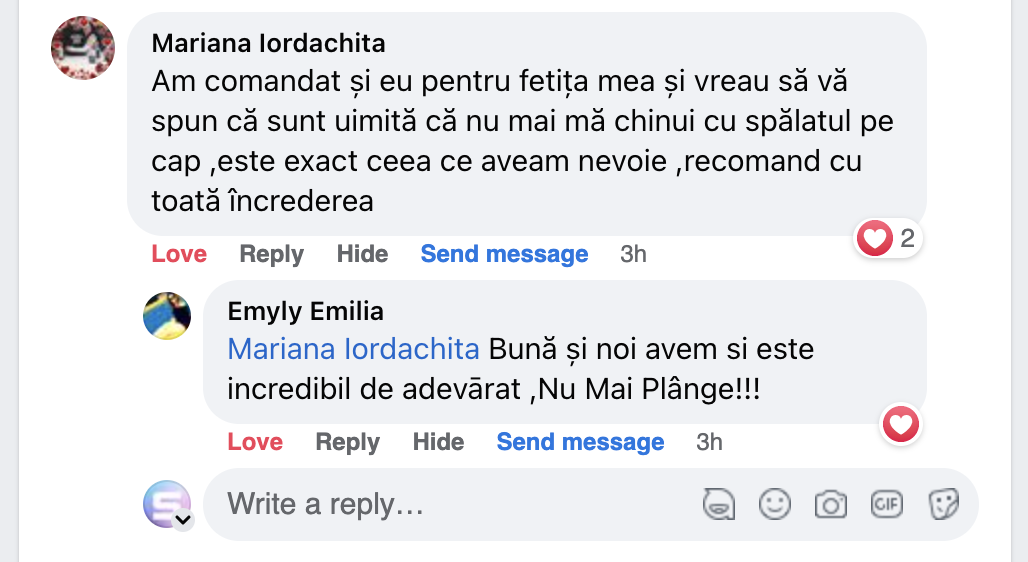This screenshot has width=1028, height=562.
Task: View heart reaction on Emyly Emilia's reply
Action: pyautogui.click(x=901, y=426)
